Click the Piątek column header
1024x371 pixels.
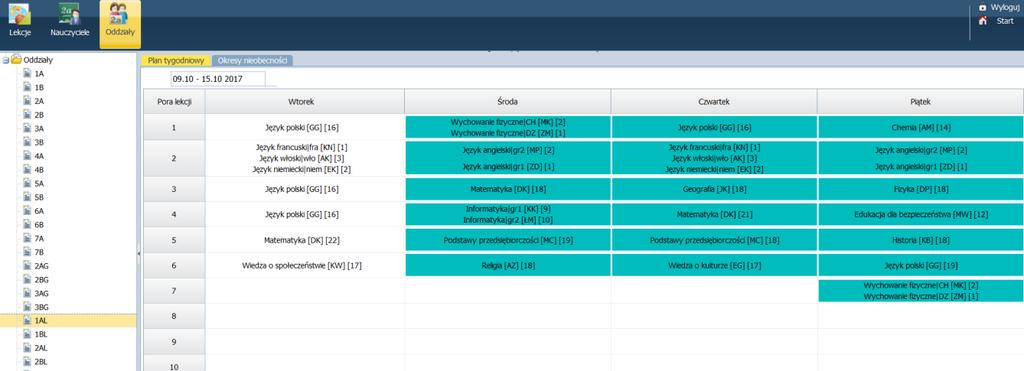point(920,102)
